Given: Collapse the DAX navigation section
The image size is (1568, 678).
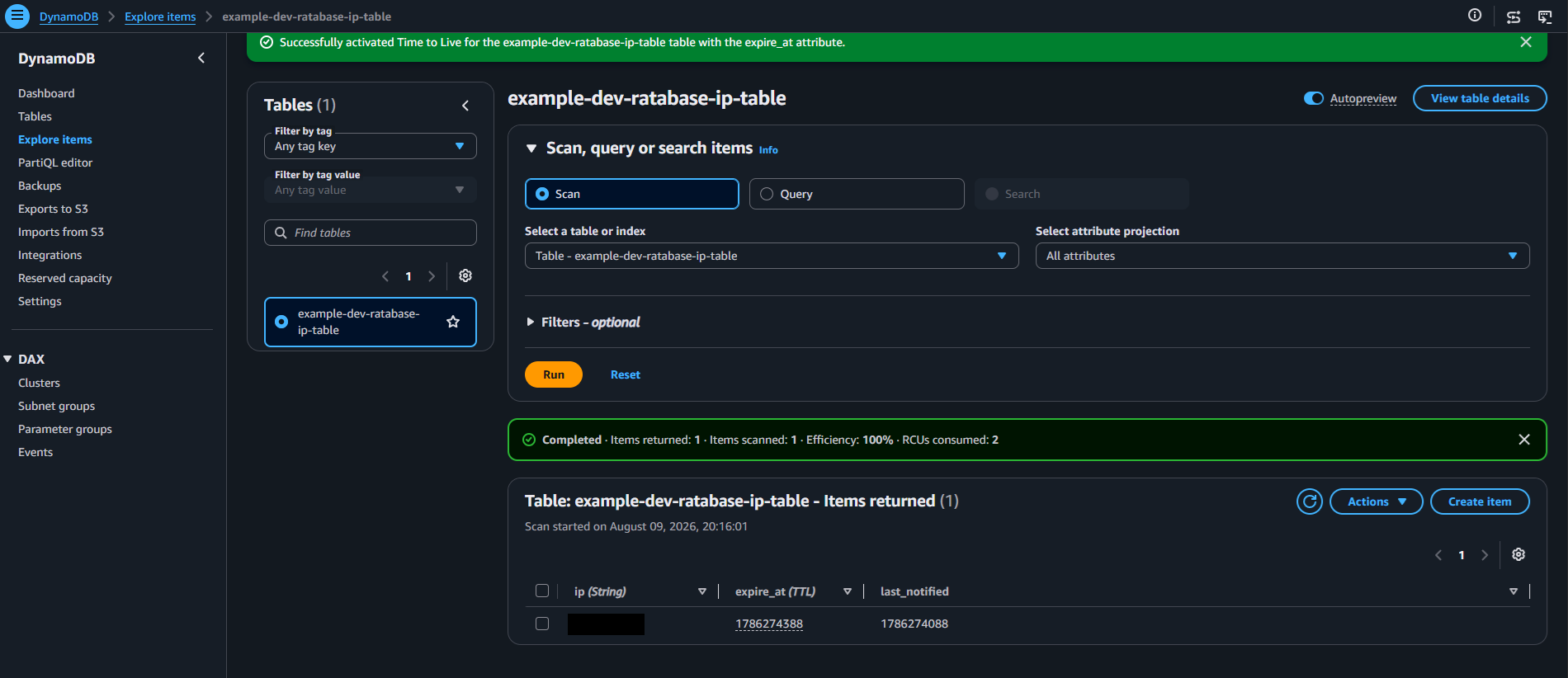Looking at the screenshot, I should click(x=7, y=359).
